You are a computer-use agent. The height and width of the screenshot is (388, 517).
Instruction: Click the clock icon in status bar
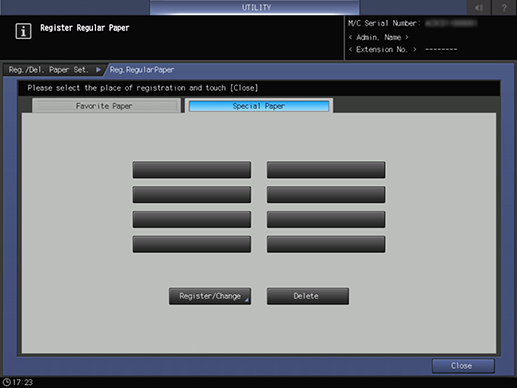(6, 382)
